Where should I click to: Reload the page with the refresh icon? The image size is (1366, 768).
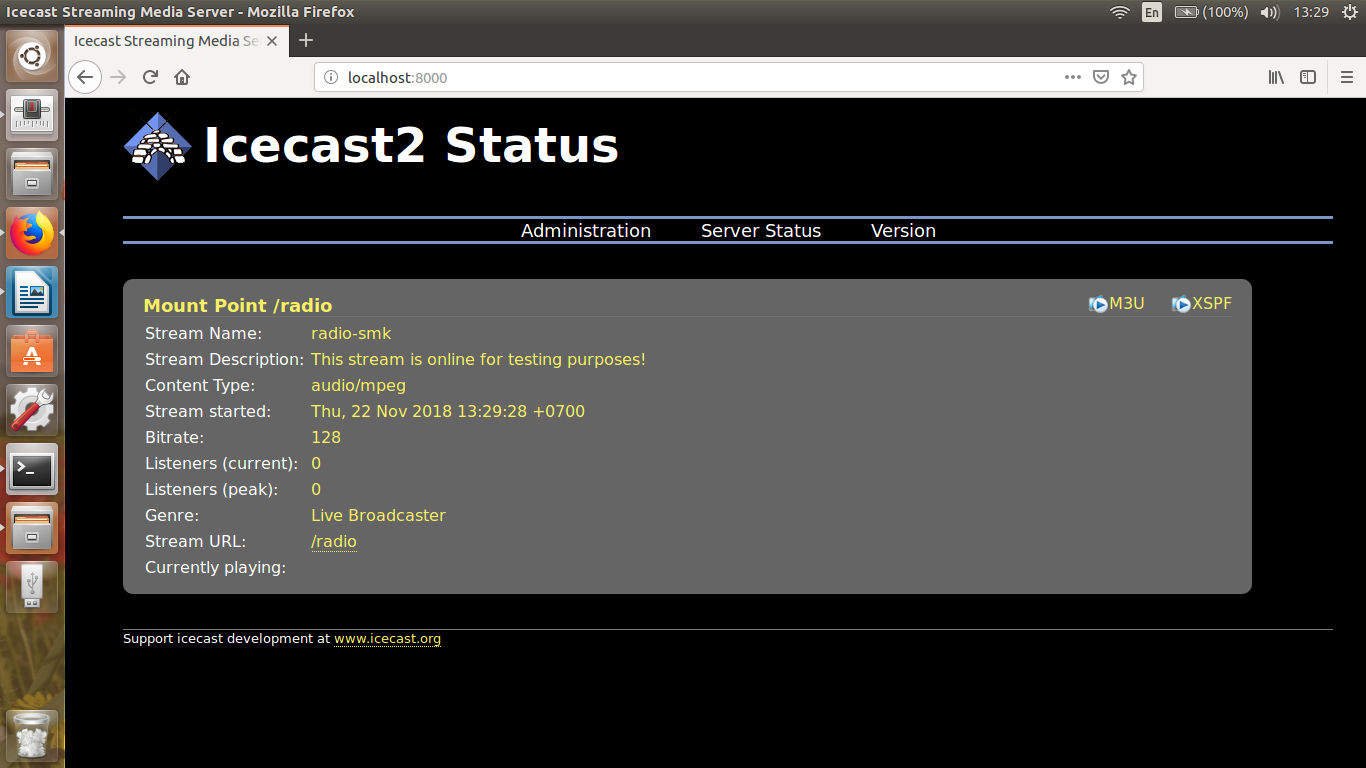[x=149, y=77]
